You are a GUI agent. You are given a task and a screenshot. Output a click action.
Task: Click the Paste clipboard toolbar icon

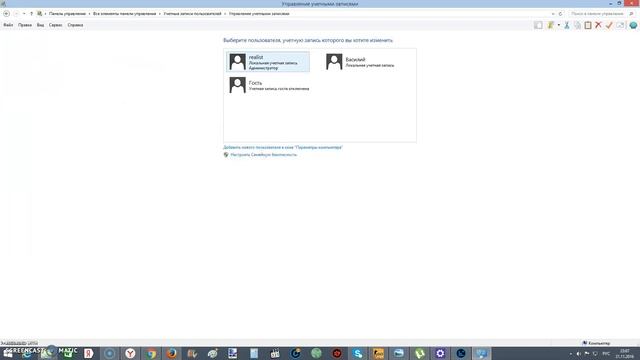[588, 25]
